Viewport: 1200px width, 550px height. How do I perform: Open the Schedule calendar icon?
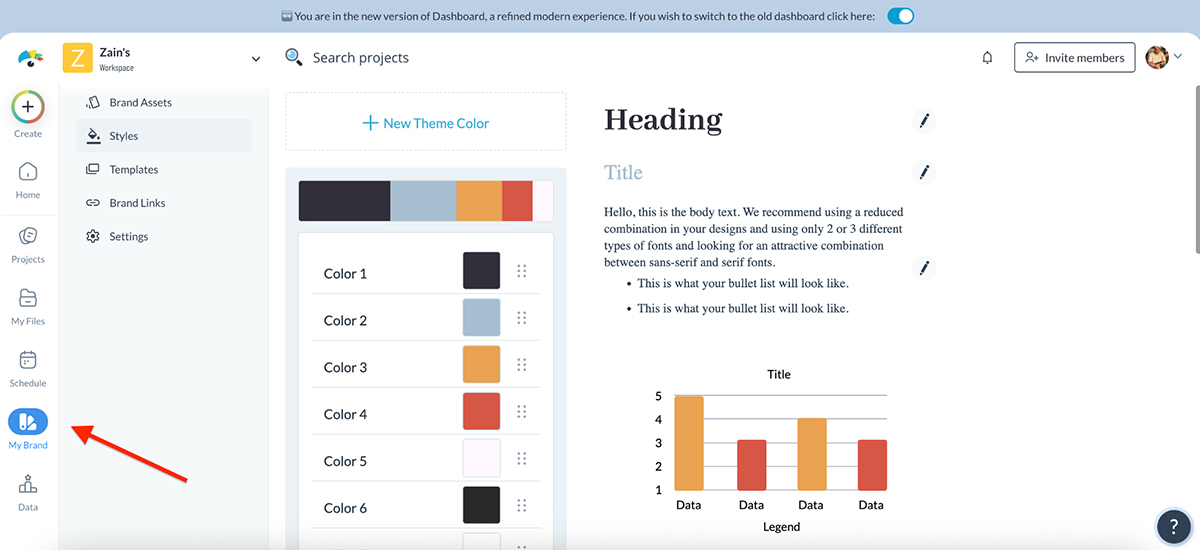[28, 361]
